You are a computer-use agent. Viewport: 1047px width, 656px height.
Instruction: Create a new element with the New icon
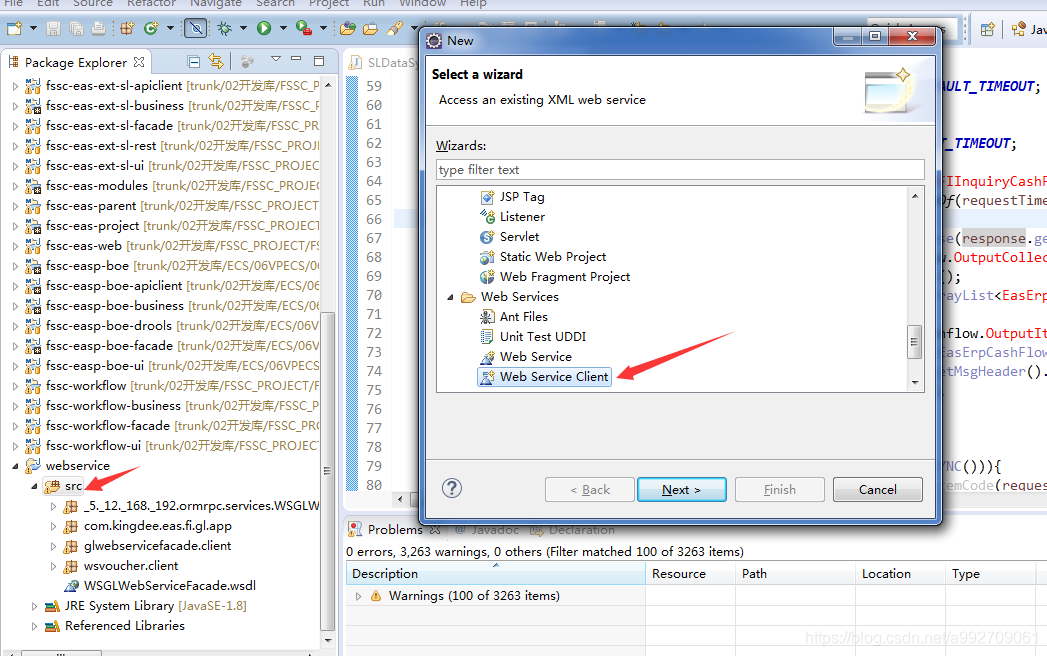14,28
